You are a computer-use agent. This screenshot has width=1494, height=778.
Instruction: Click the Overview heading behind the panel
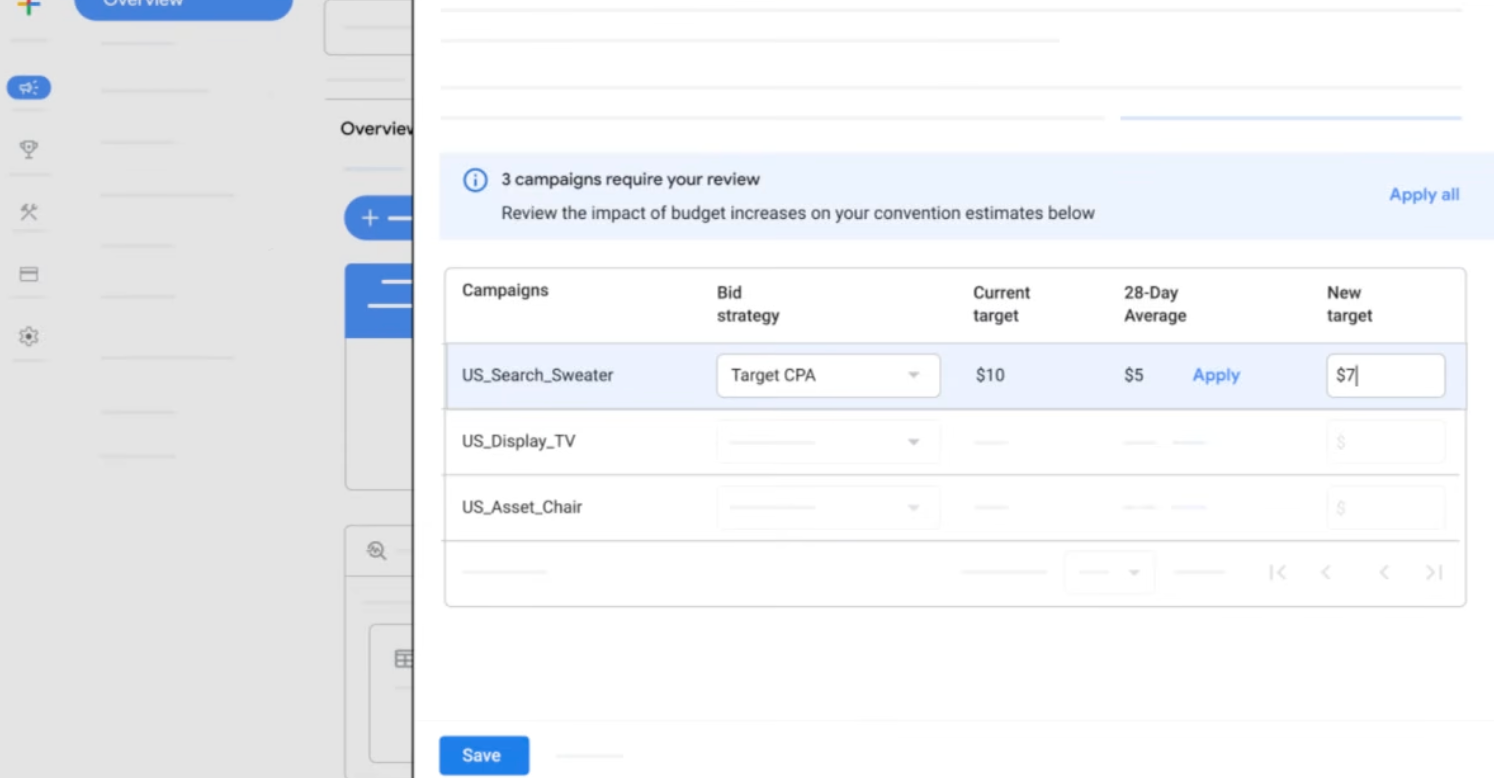[x=376, y=129]
